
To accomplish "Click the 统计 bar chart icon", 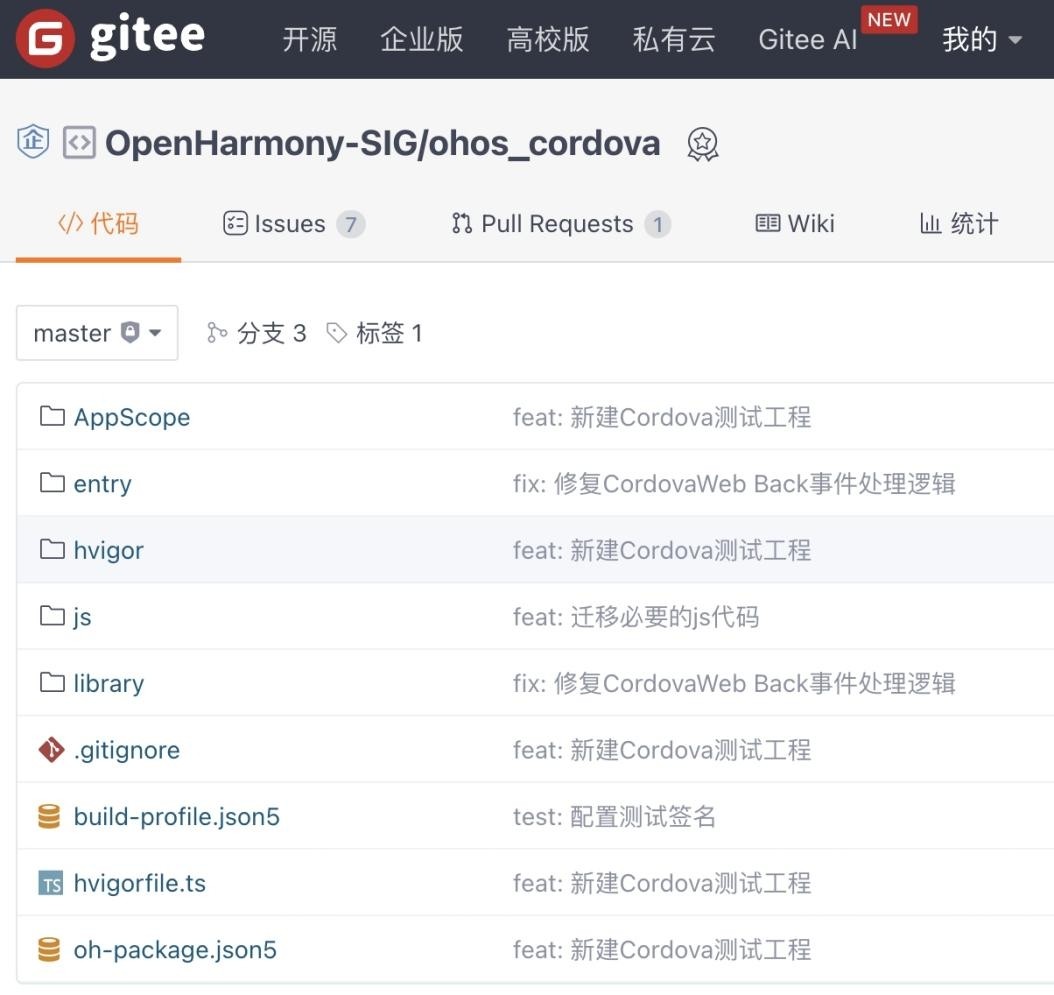I will 930,223.
